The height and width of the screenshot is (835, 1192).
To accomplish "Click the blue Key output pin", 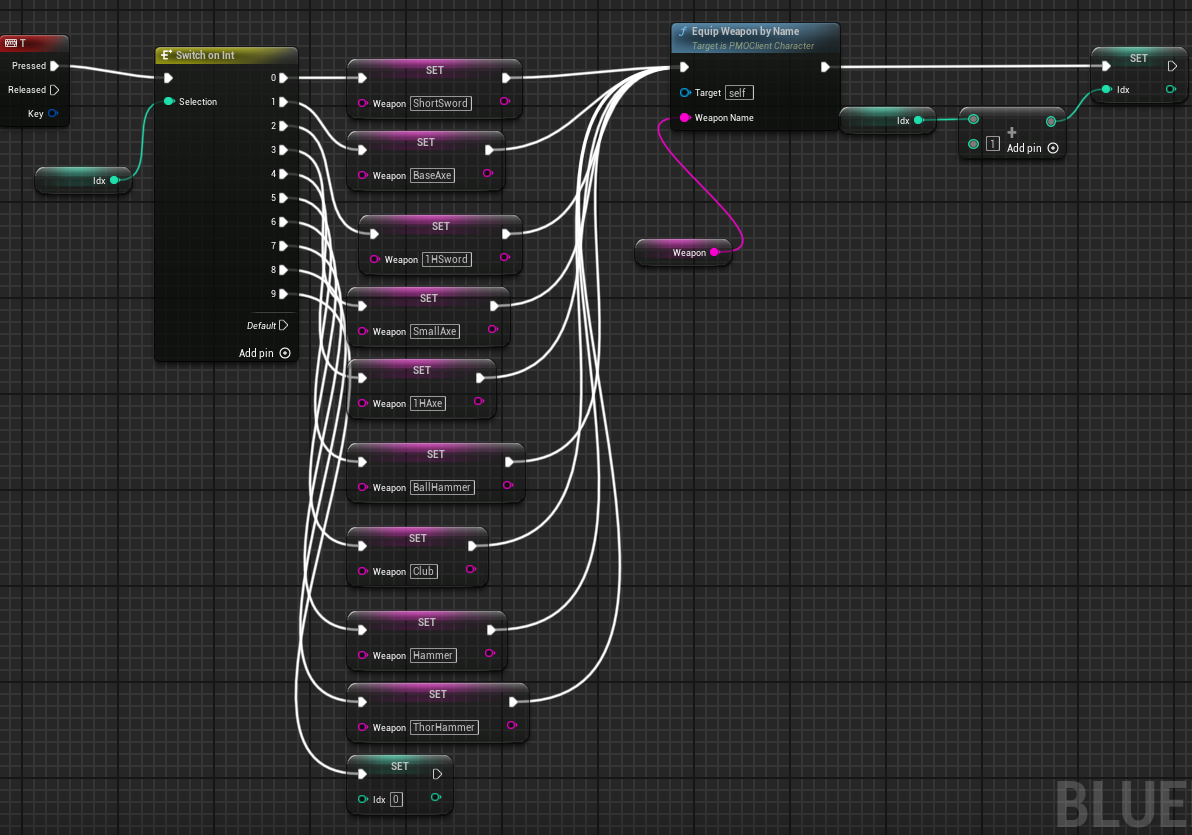I will tap(53, 114).
